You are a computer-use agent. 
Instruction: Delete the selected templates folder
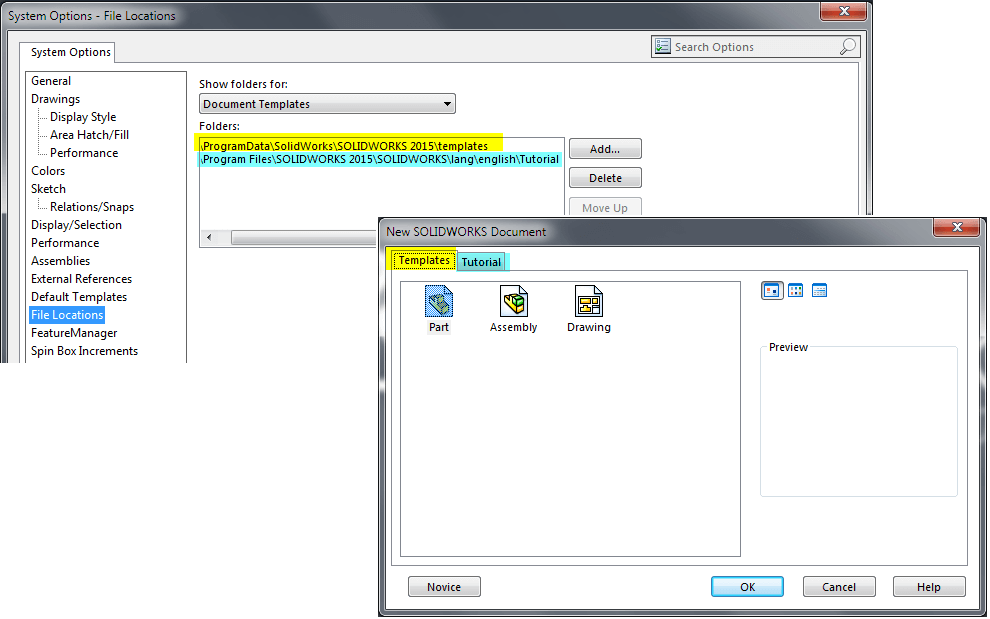pos(605,177)
